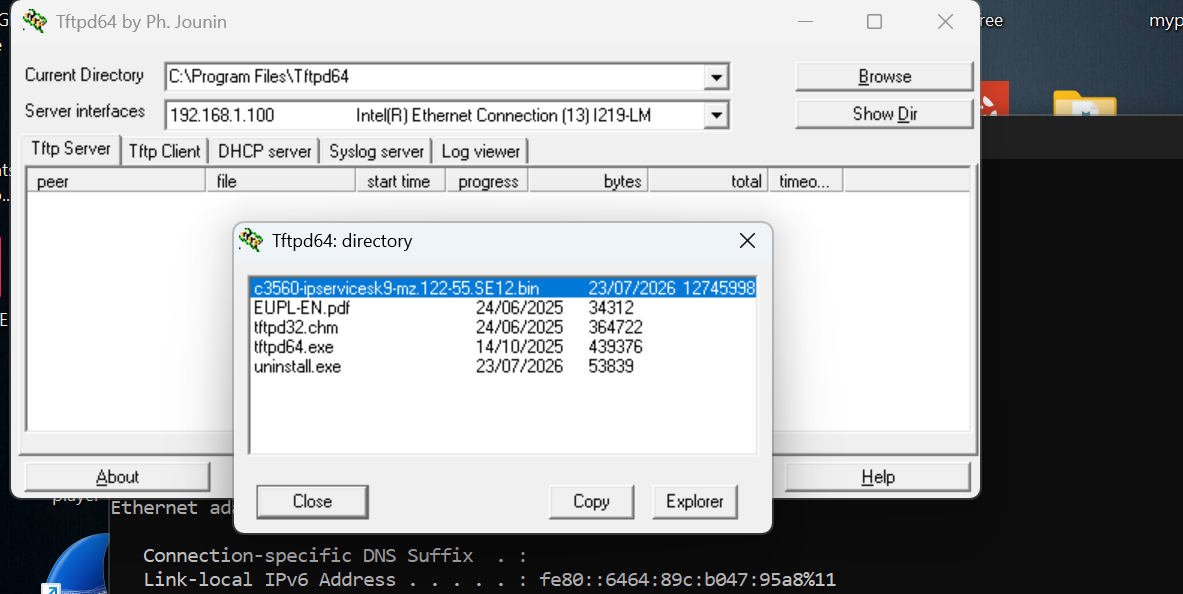The width and height of the screenshot is (1183, 594).
Task: Open Explorer from the directory dialog
Action: point(694,502)
